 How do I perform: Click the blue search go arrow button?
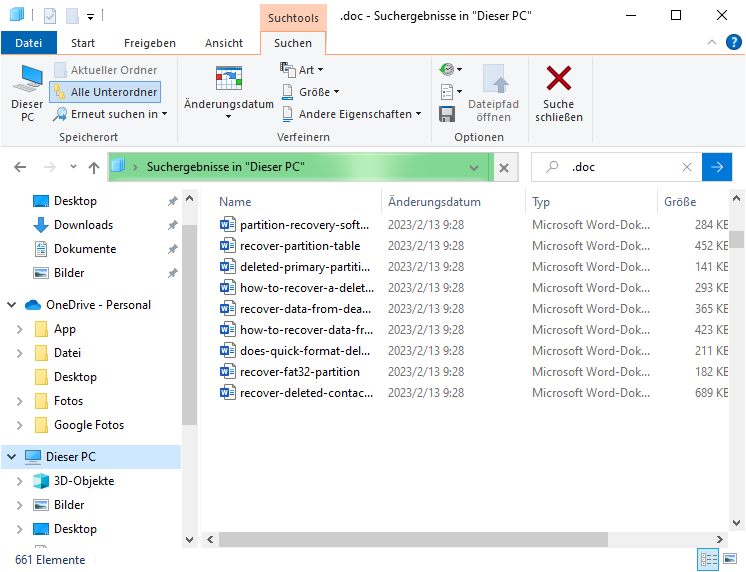pyautogui.click(x=717, y=167)
